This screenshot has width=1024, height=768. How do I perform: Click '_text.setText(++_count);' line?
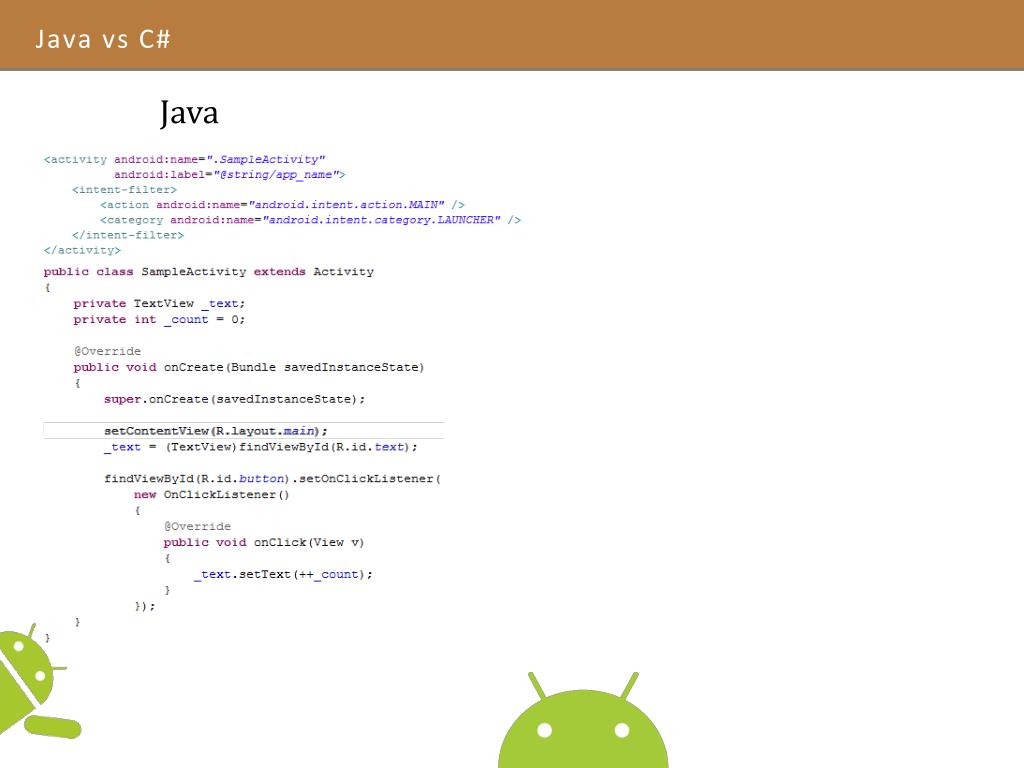coord(283,575)
